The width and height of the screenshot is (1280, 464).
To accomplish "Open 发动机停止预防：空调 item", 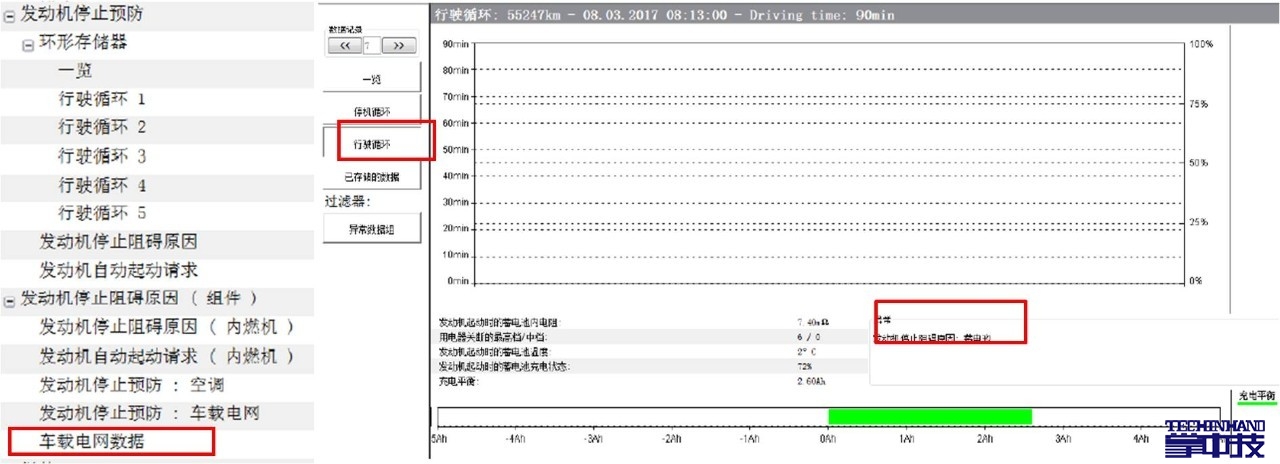I will pyautogui.click(x=130, y=385).
